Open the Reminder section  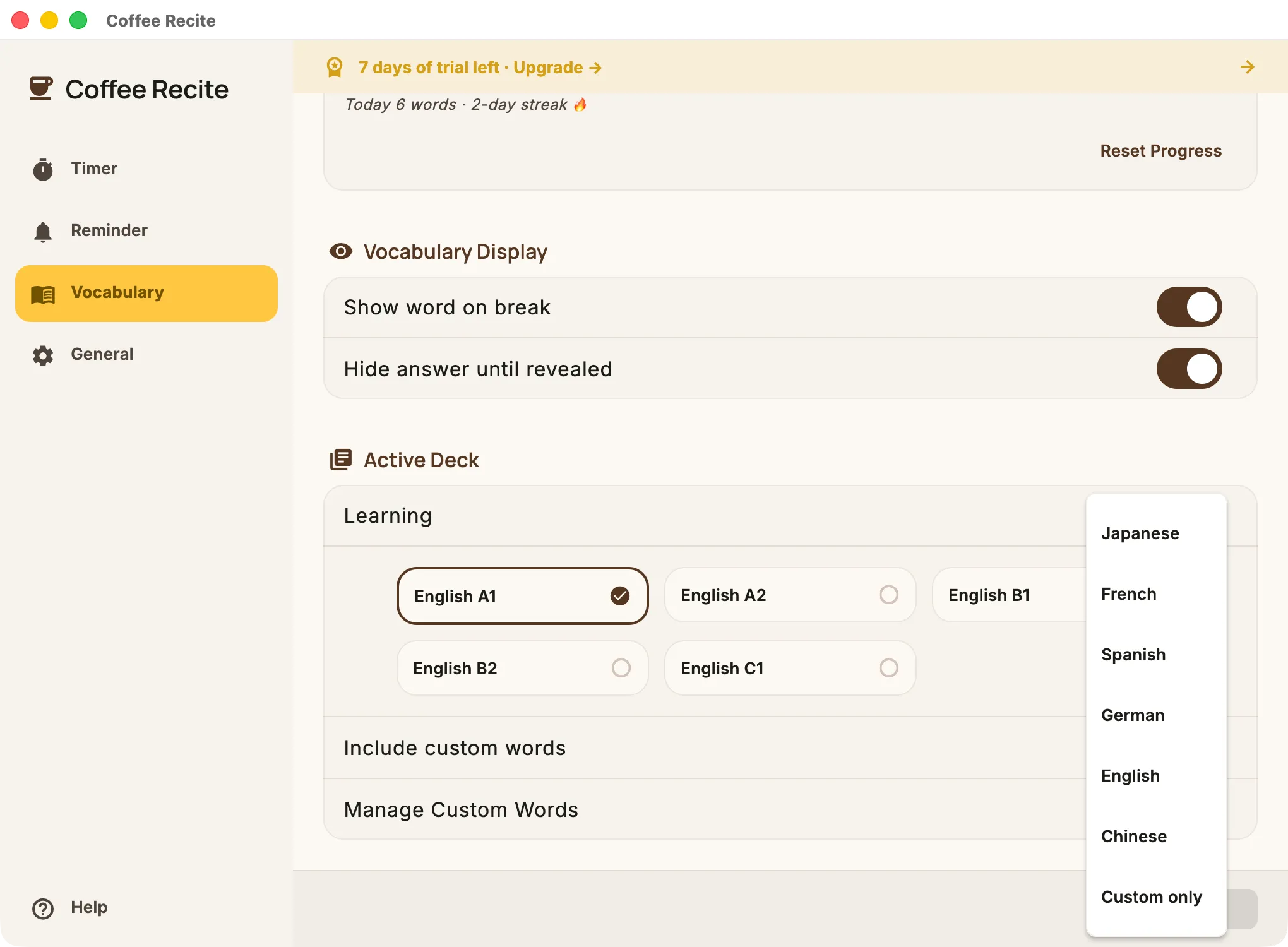tap(146, 230)
